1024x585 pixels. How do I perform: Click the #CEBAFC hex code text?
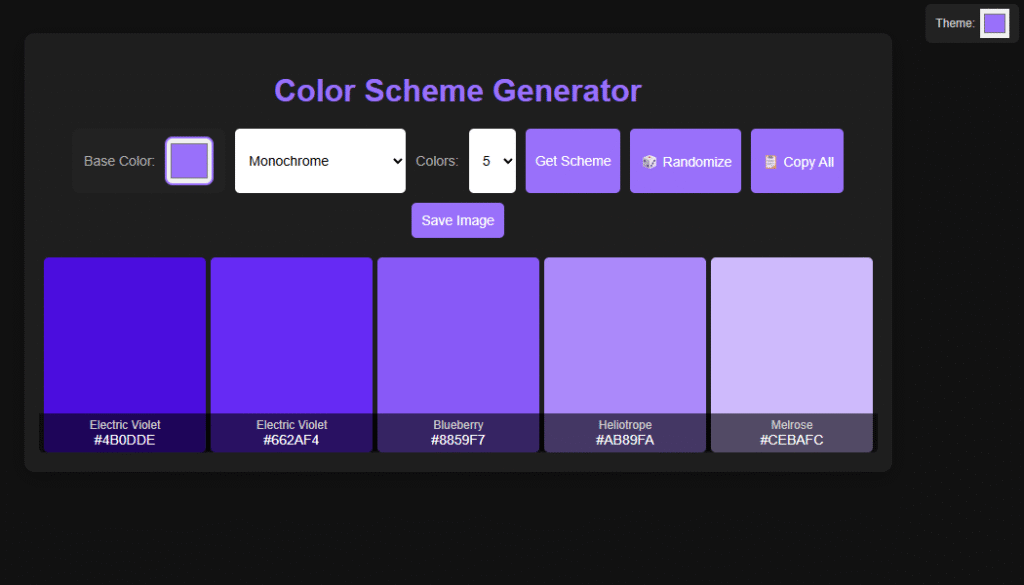coord(791,439)
